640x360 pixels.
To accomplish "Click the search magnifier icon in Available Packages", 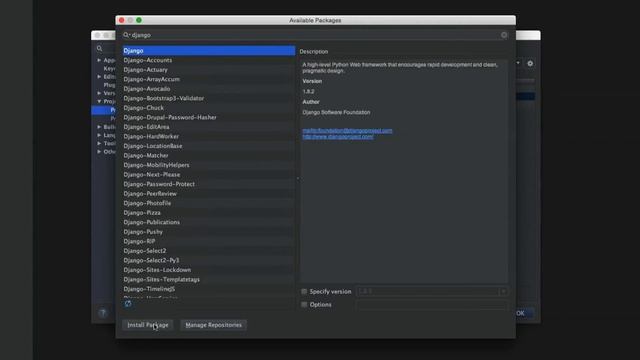I will 126,35.
